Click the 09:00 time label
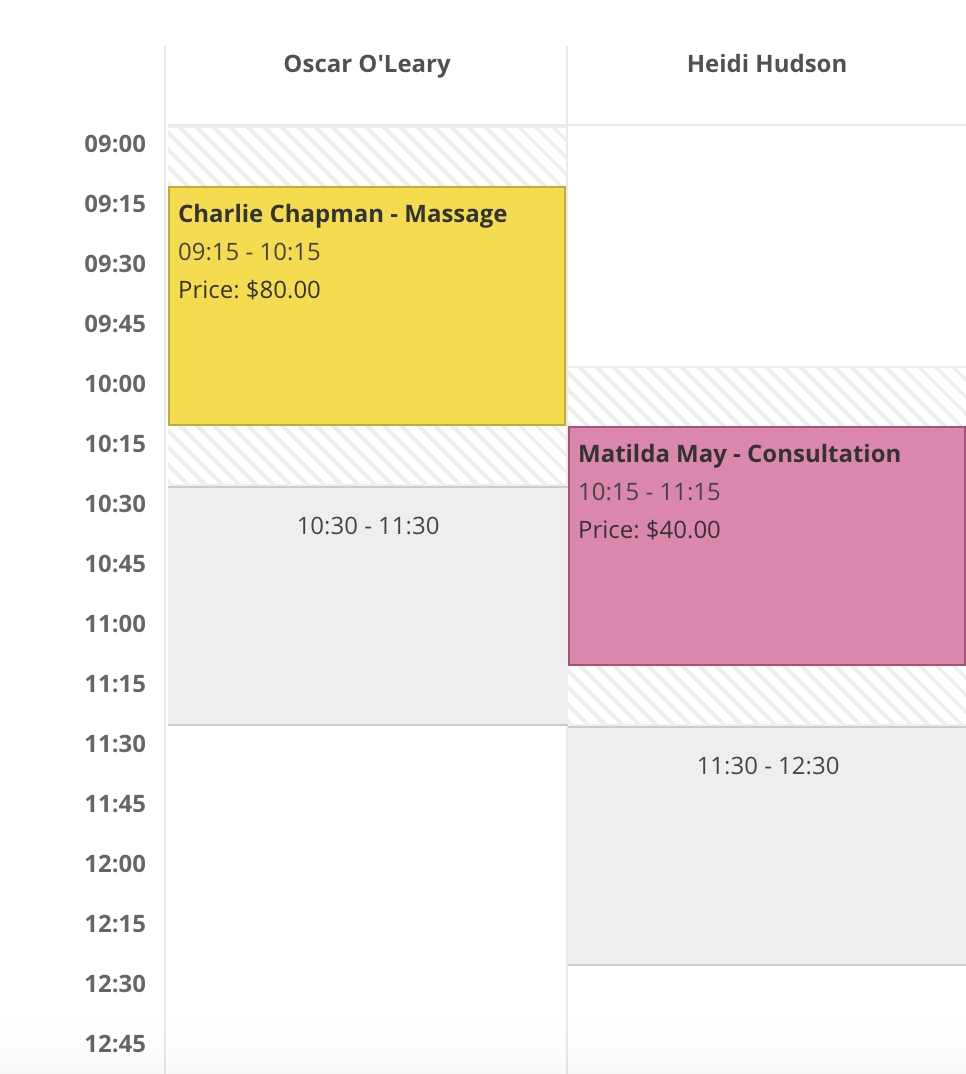The height and width of the screenshot is (1074, 966). [x=115, y=144]
